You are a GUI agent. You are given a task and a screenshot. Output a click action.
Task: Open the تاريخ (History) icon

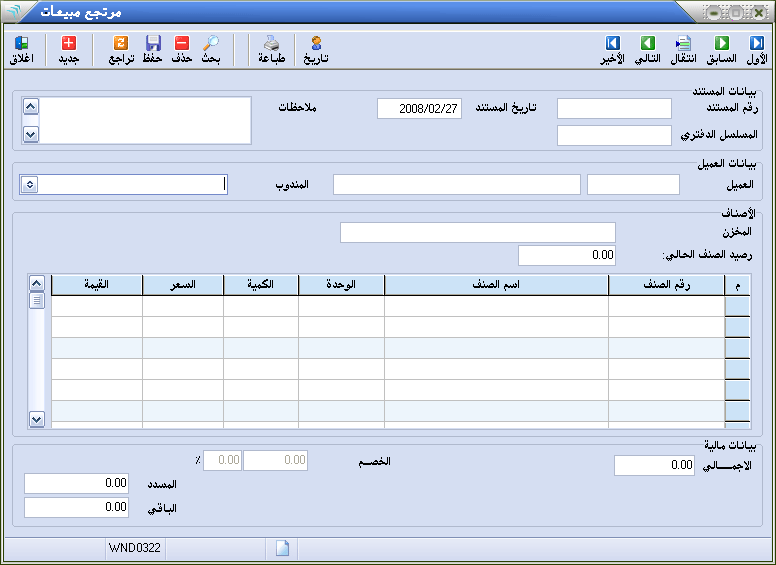316,44
